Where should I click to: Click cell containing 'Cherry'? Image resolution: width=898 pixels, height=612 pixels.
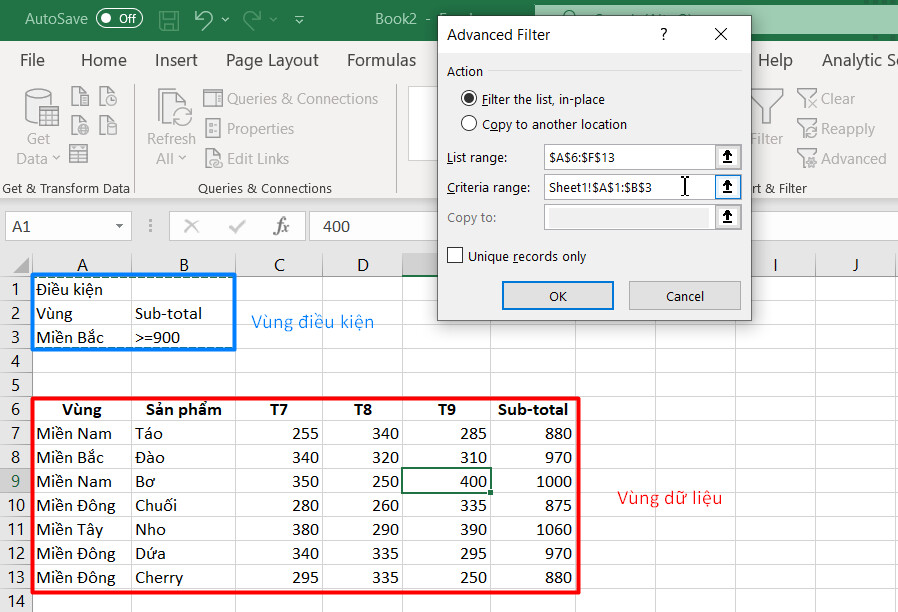[183, 577]
